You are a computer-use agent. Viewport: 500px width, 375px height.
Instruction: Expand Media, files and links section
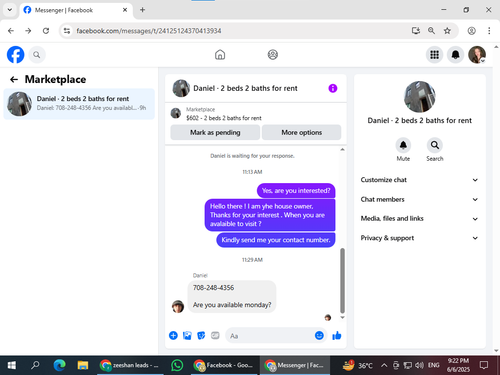pos(419,219)
